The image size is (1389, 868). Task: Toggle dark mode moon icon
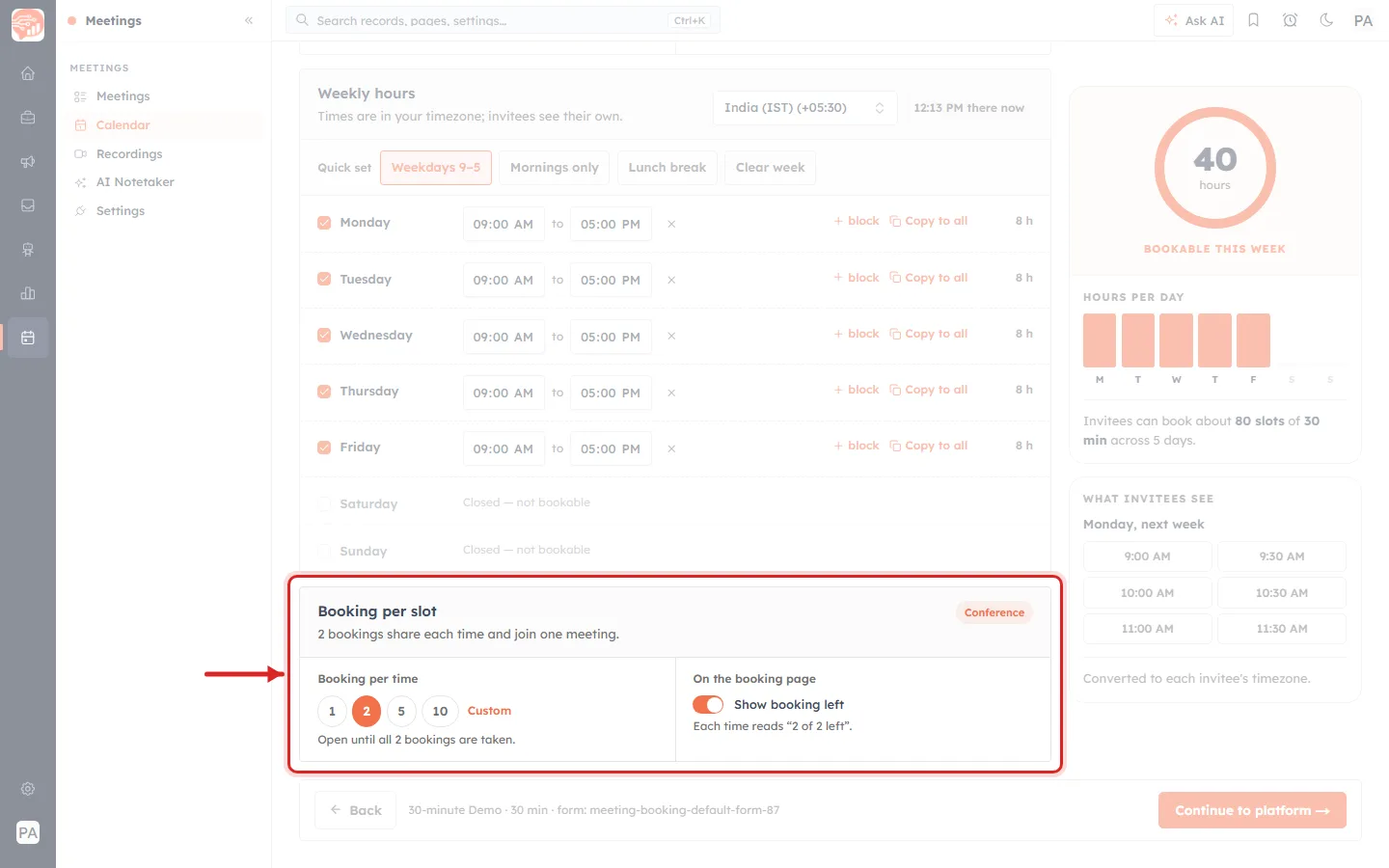pyautogui.click(x=1327, y=20)
